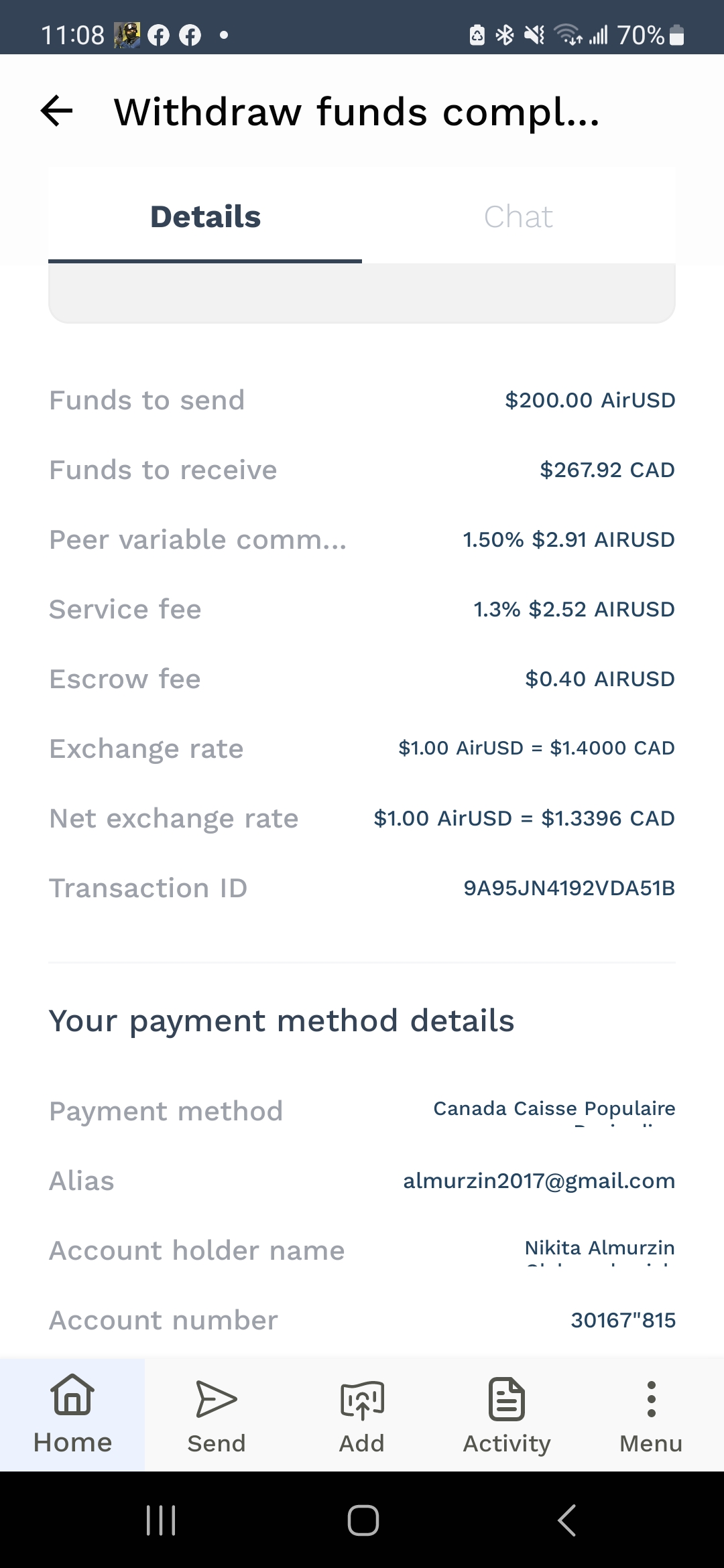The height and width of the screenshot is (1568, 724).
Task: Open the three-dot Menu icon
Action: point(651,1398)
